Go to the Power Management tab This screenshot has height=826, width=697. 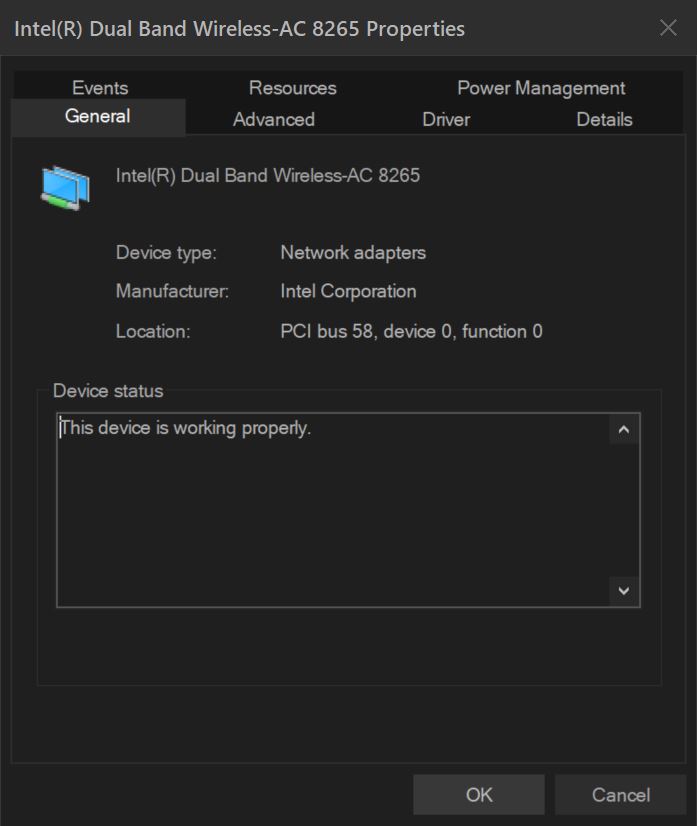[x=541, y=88]
